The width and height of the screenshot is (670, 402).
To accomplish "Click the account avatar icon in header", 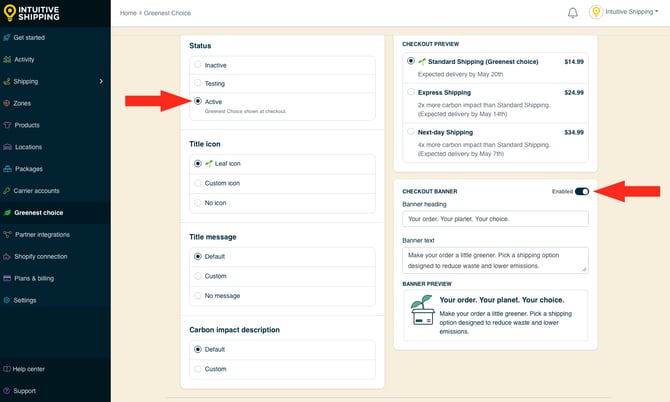I will tap(596, 12).
